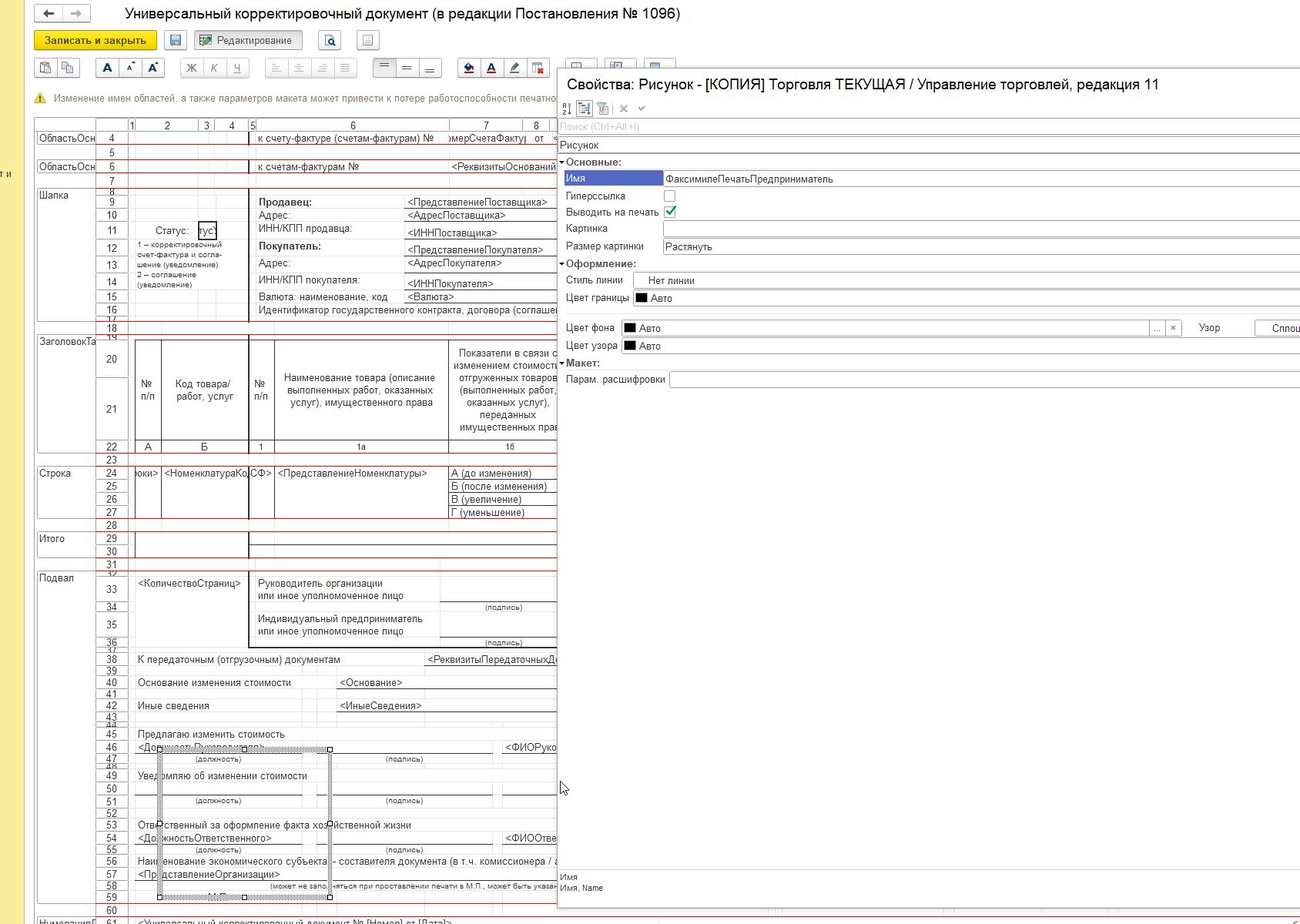Align text left
Screen dimensions: 1300x924
pyautogui.click(x=276, y=68)
